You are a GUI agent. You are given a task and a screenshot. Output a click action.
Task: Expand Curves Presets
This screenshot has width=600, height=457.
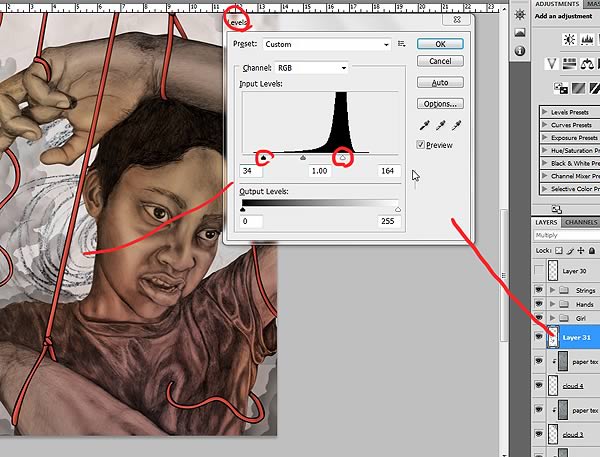click(545, 125)
